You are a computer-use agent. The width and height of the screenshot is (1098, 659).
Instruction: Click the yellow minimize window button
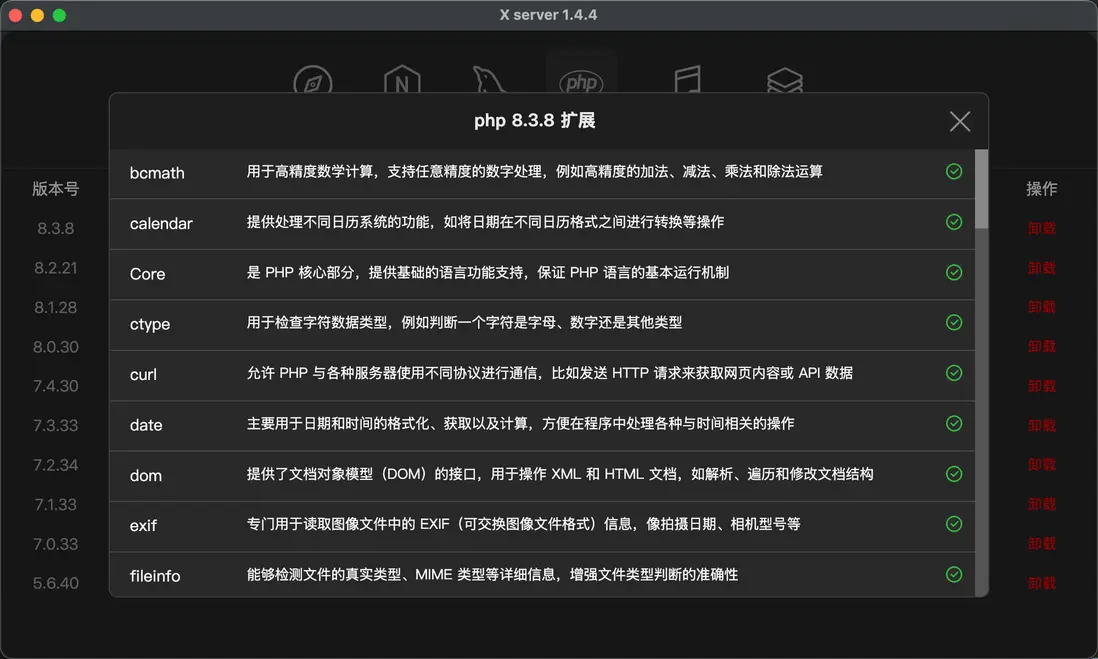37,15
